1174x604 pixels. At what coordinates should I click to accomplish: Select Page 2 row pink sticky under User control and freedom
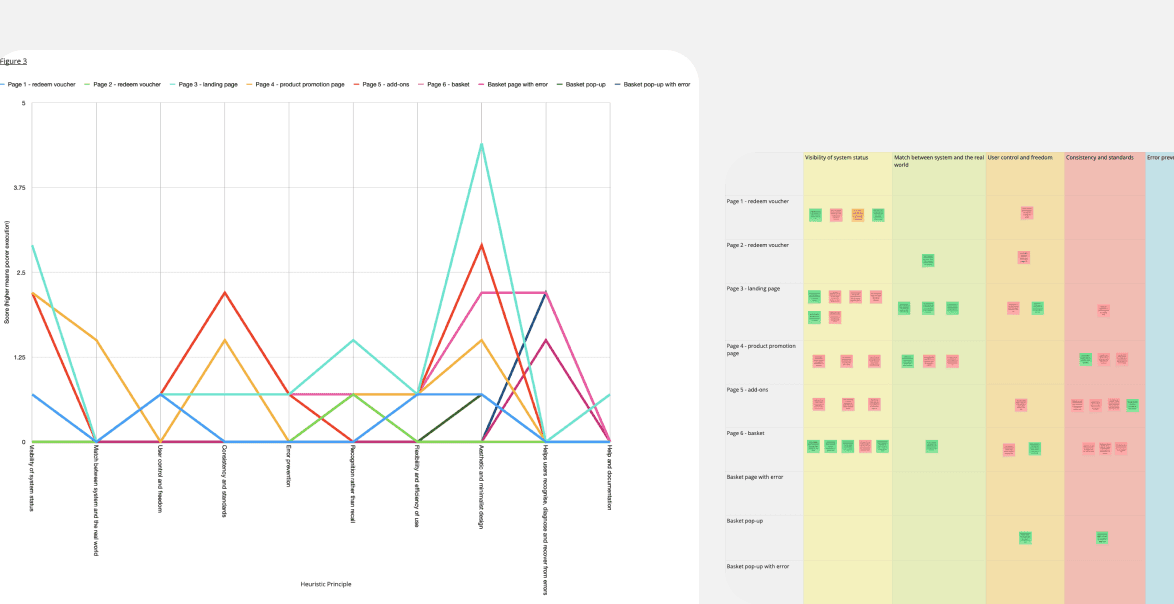[1024, 257]
